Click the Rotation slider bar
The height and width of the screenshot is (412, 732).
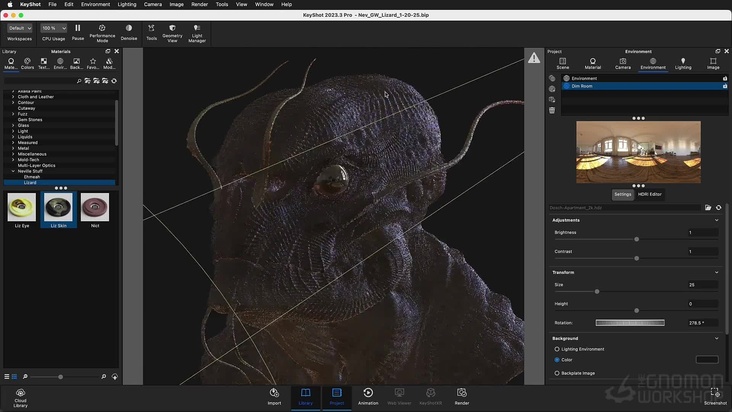point(630,322)
